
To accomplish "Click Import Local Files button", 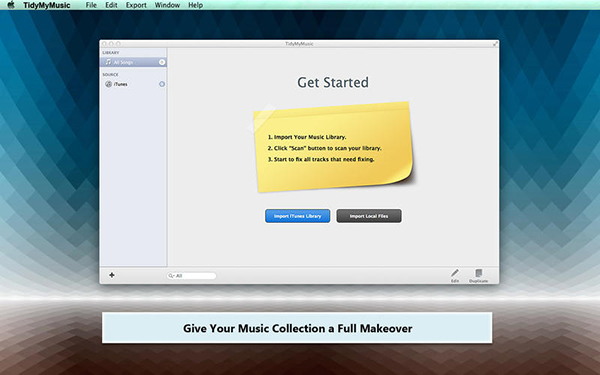I will click(x=369, y=216).
